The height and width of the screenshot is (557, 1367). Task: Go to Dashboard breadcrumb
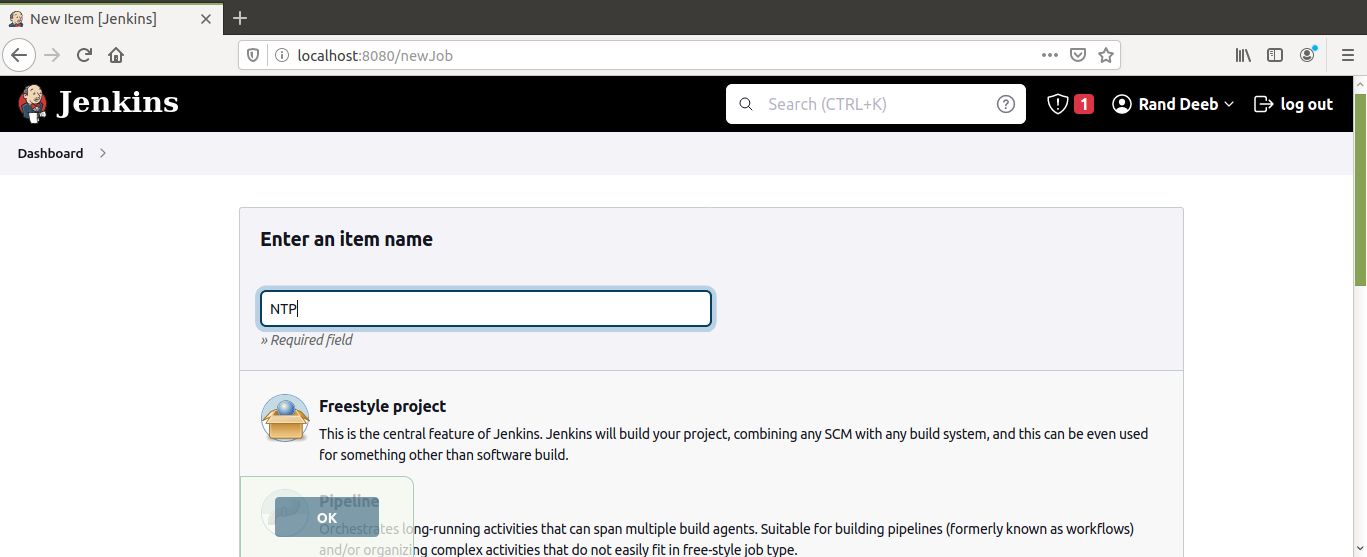coord(50,153)
